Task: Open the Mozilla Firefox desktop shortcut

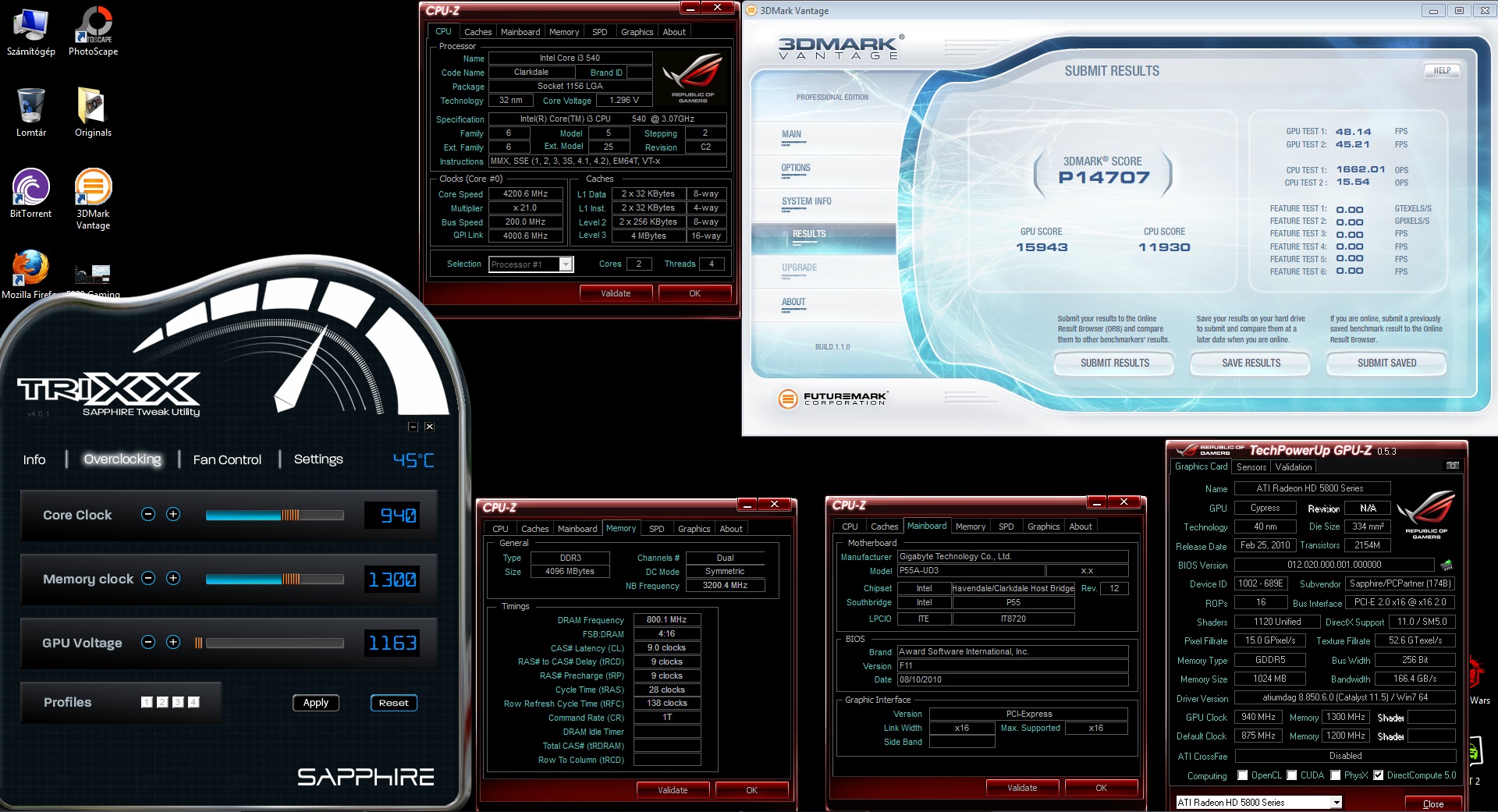Action: [30, 275]
